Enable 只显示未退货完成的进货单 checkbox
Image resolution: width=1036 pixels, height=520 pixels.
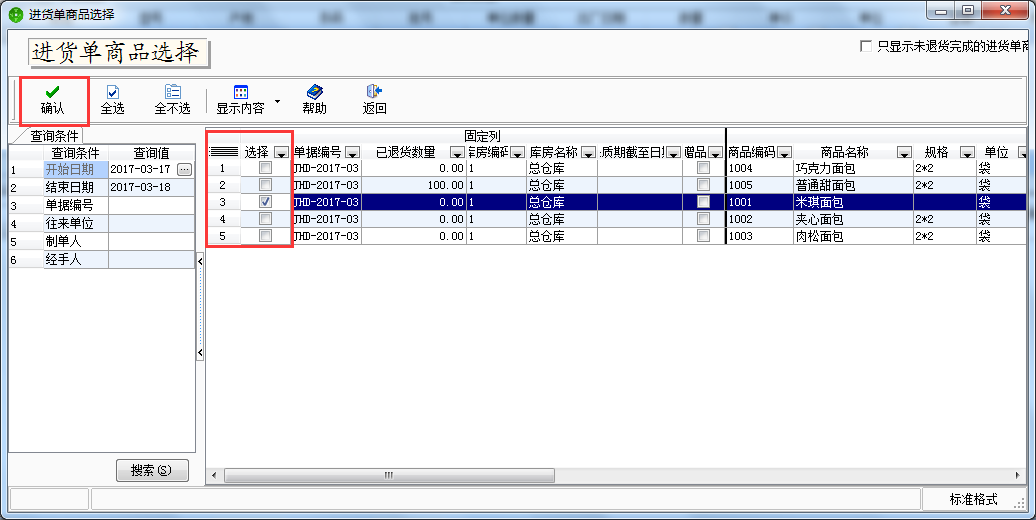866,47
